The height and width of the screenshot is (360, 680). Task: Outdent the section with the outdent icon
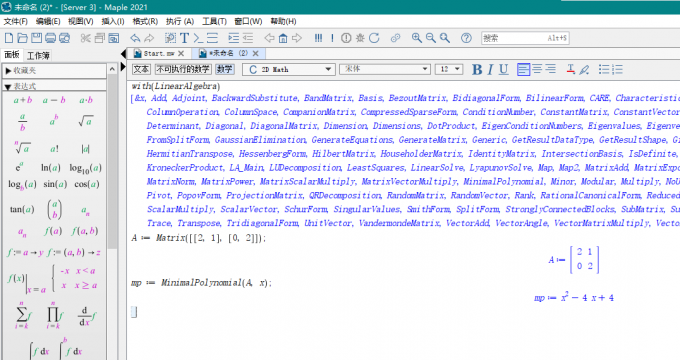tap(248, 38)
